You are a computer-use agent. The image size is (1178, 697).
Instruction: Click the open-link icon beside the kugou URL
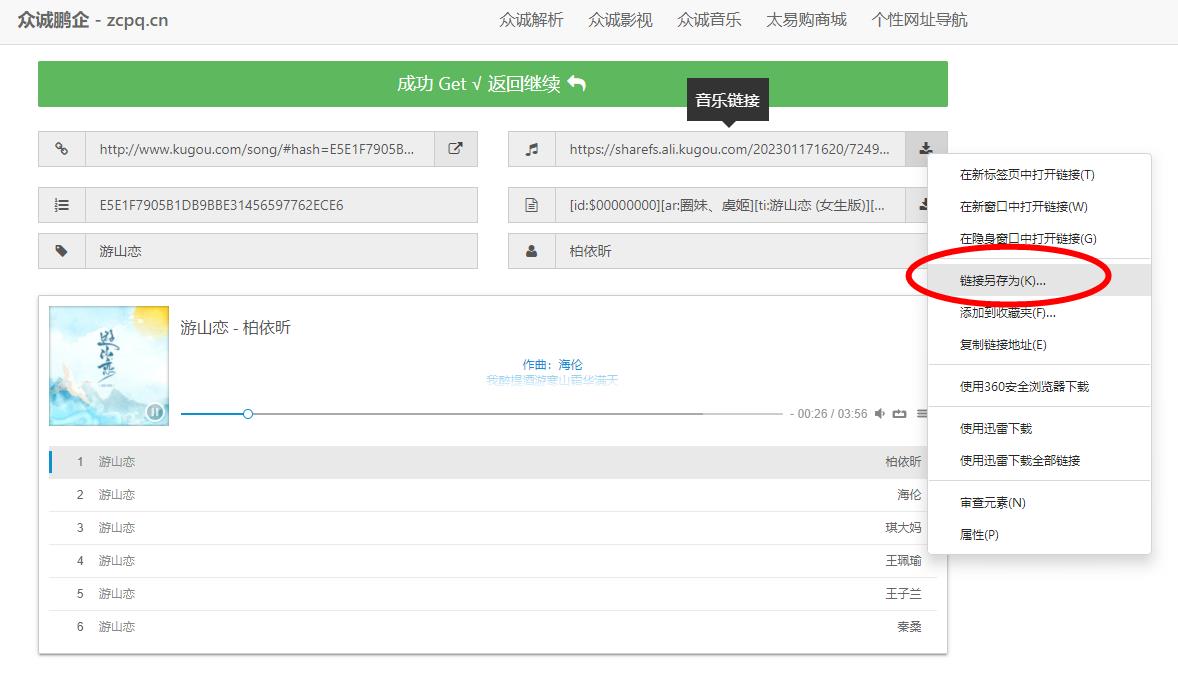pos(455,149)
